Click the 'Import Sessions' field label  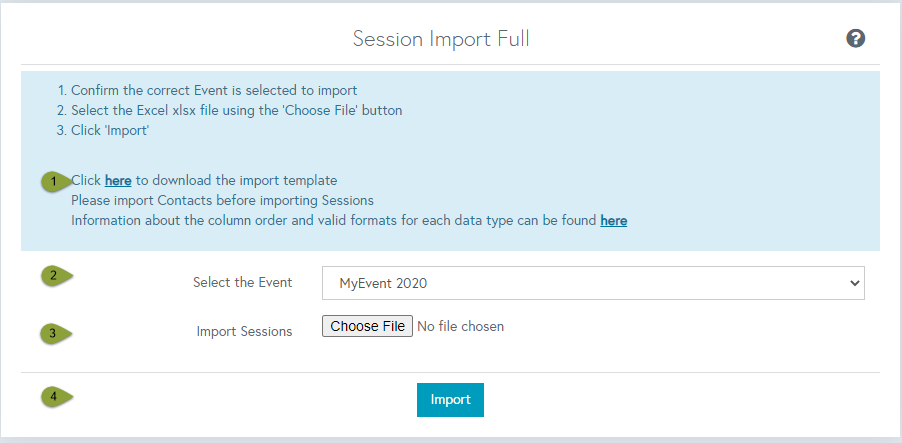click(244, 332)
